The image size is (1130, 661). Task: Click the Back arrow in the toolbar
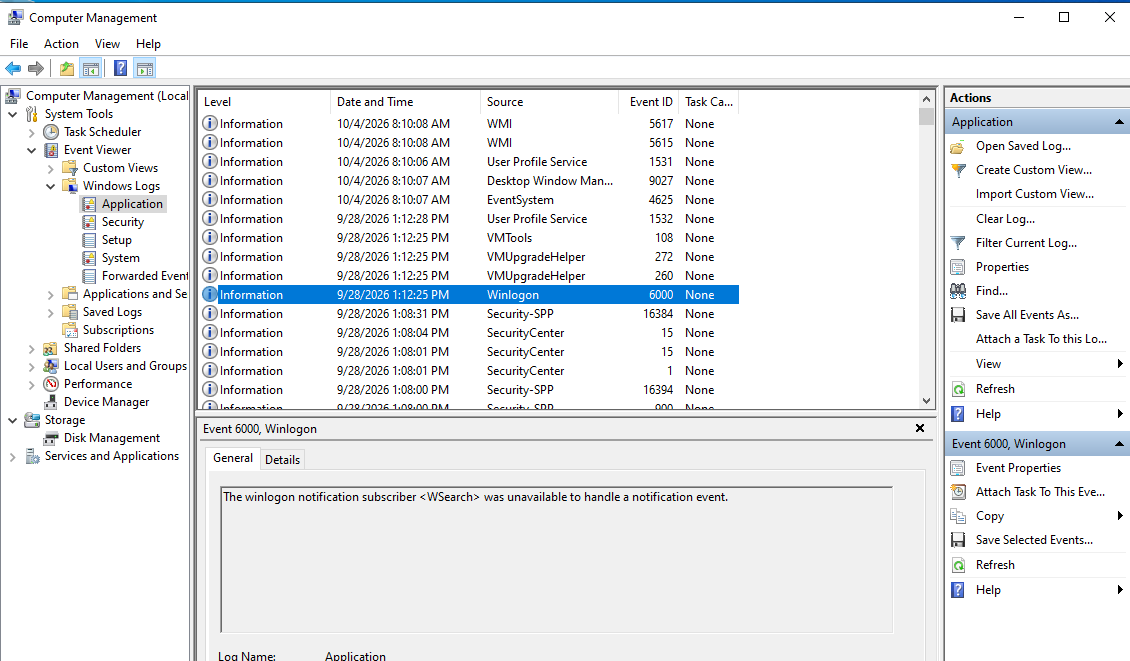(x=13, y=68)
